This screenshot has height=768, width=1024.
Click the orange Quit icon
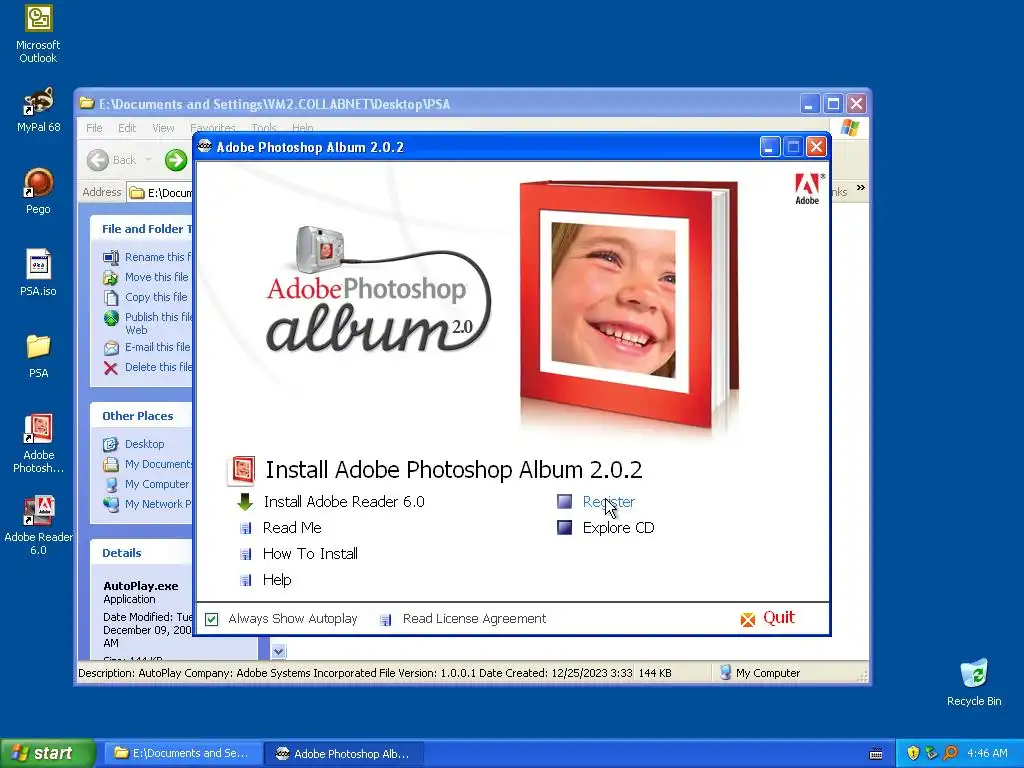coord(748,619)
